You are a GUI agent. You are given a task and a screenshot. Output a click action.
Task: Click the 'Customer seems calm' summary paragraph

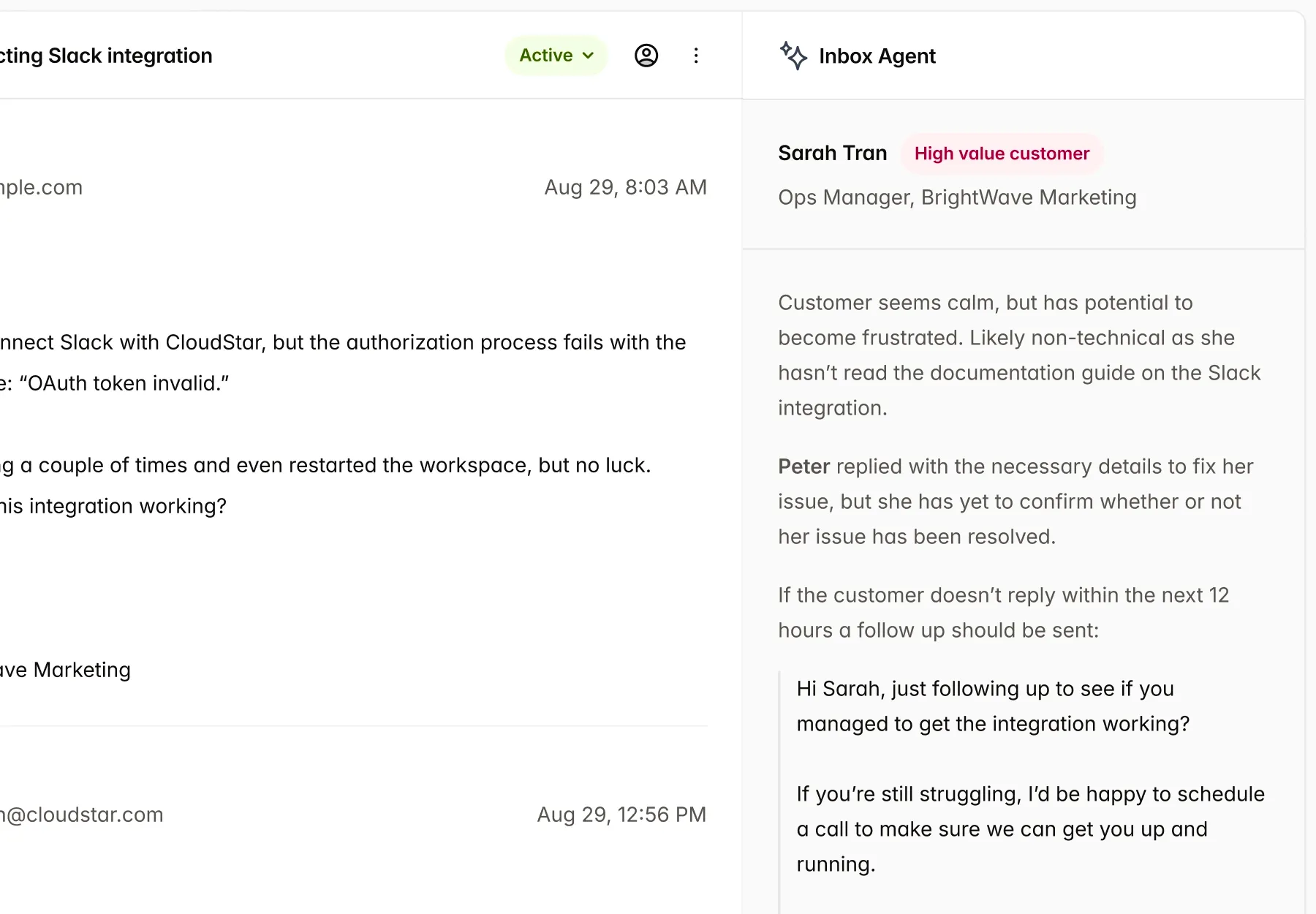(1019, 355)
